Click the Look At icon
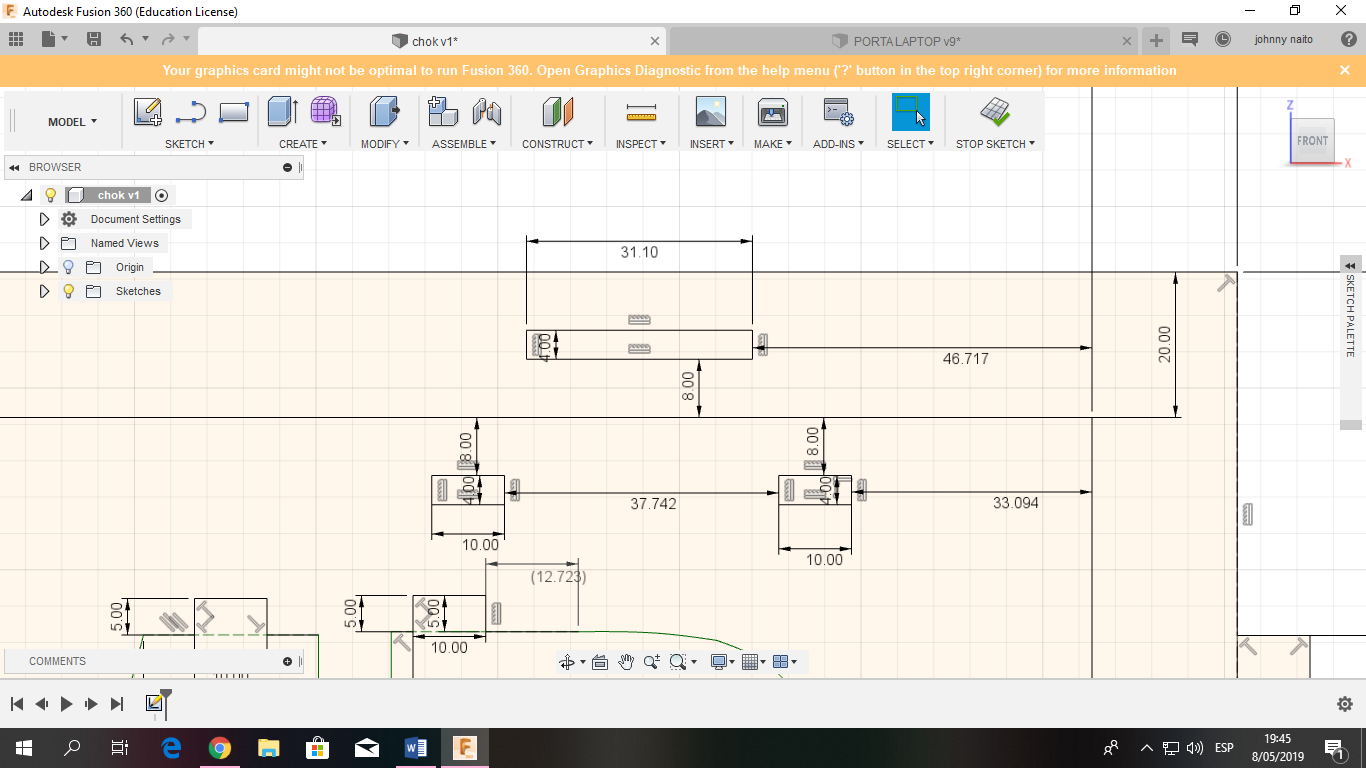The height and width of the screenshot is (768, 1366). [x=600, y=661]
